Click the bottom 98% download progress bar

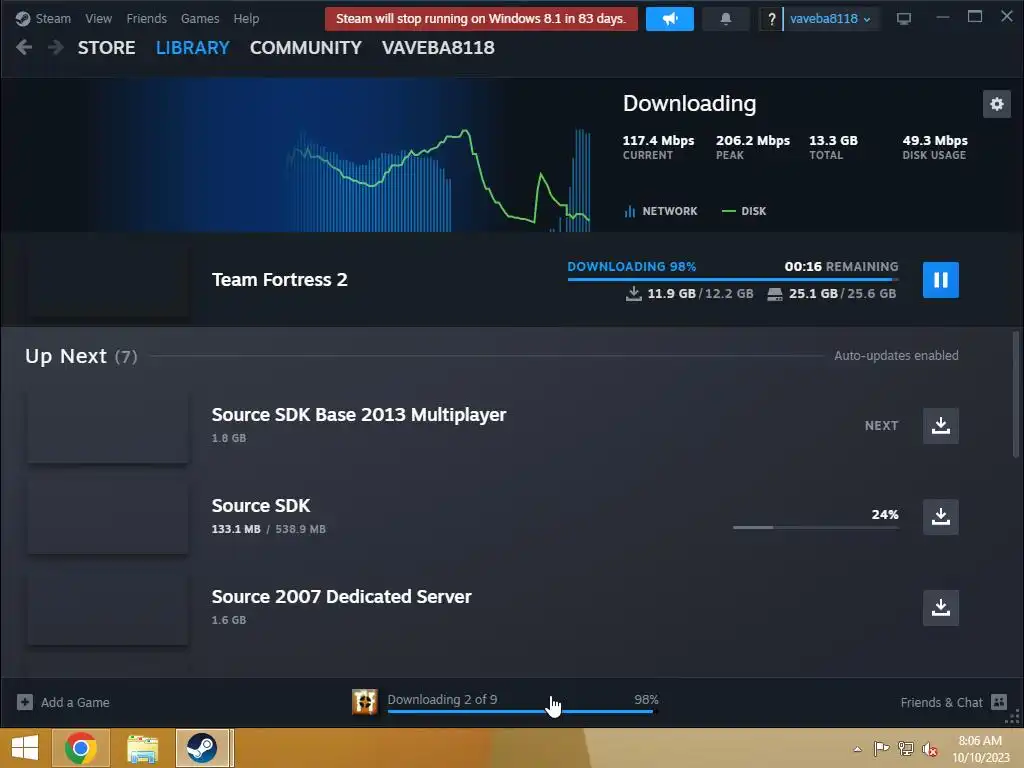520,711
